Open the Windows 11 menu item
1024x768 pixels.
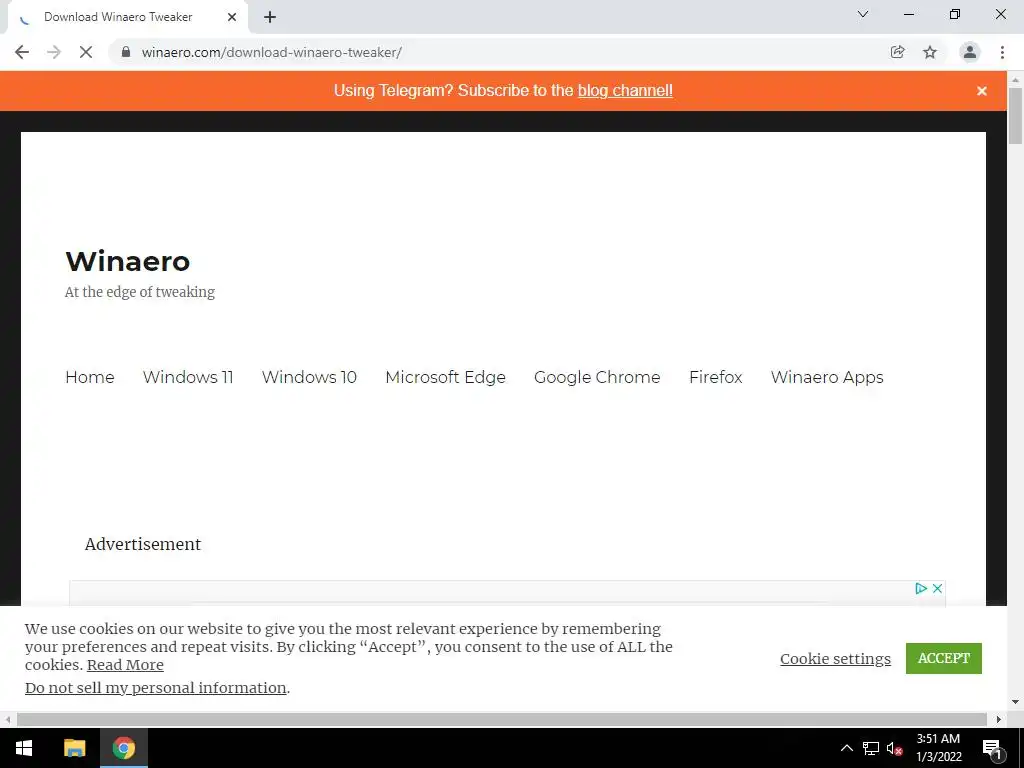188,377
